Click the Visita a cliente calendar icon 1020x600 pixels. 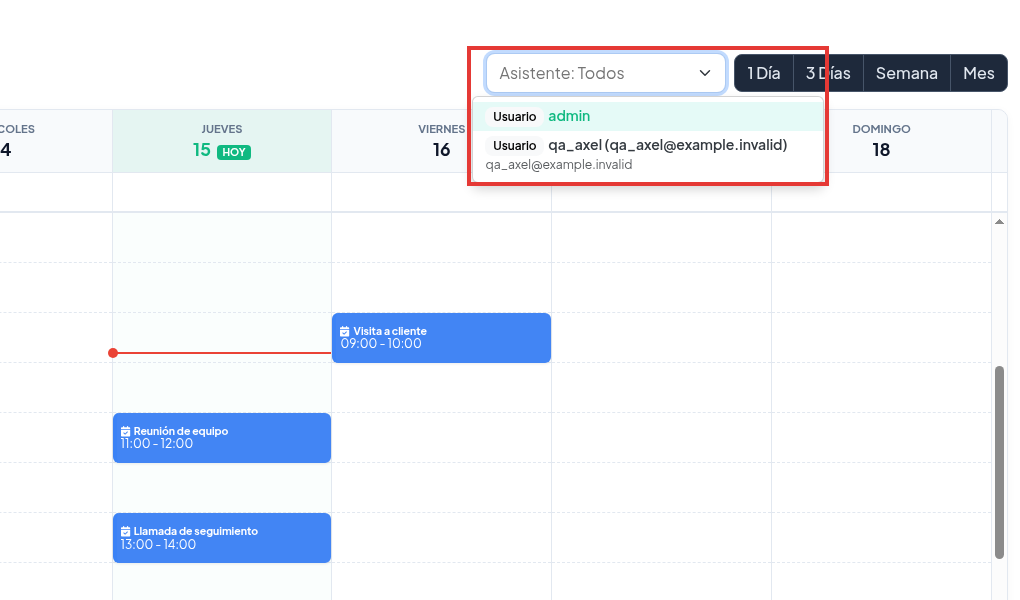[345, 331]
